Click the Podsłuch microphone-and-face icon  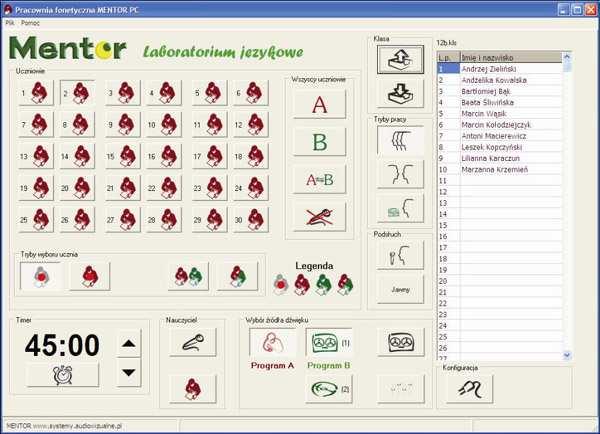[x=400, y=255]
